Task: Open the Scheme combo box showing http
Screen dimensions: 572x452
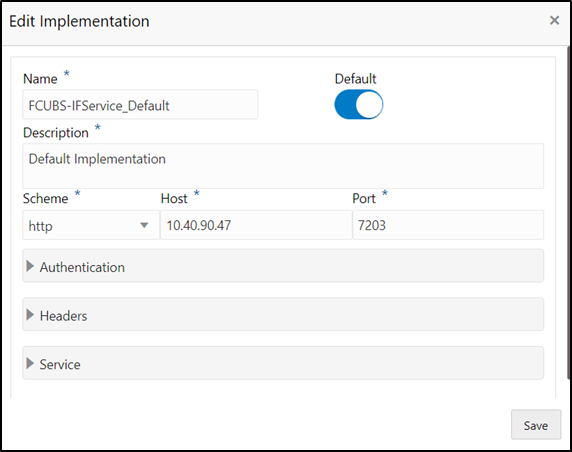Action: (x=91, y=225)
